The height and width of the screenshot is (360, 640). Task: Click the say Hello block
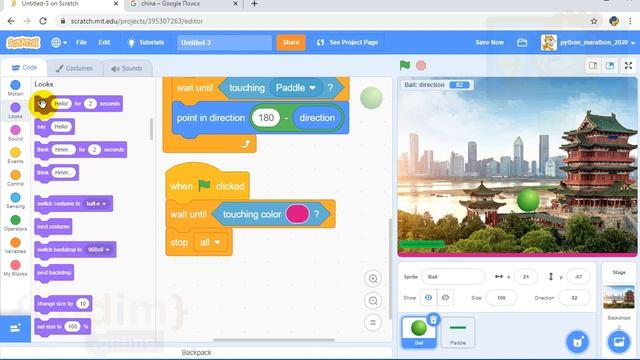(x=54, y=127)
